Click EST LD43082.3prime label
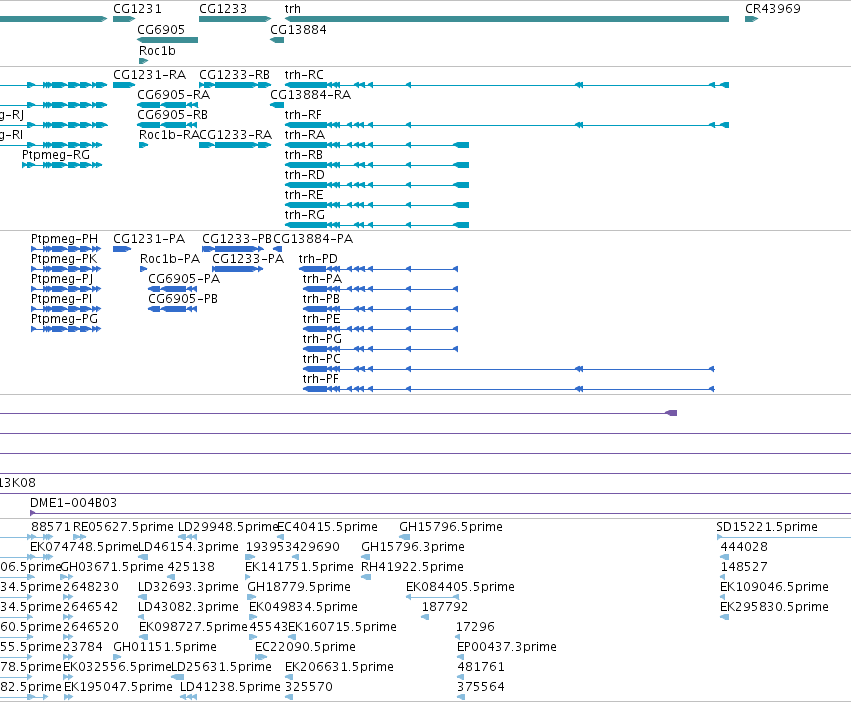 click(x=188, y=606)
